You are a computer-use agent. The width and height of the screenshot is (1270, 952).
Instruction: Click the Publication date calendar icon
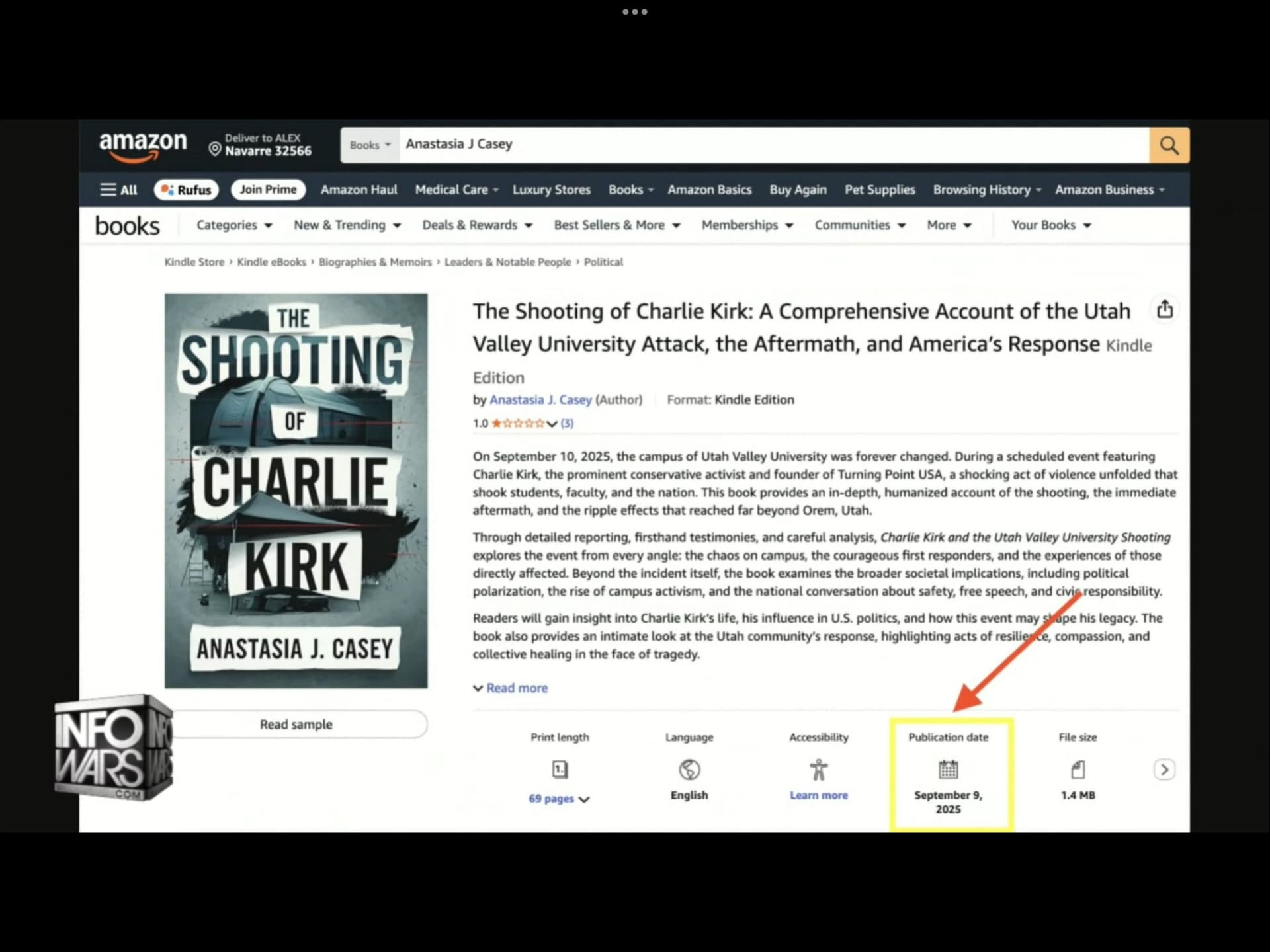tap(948, 770)
